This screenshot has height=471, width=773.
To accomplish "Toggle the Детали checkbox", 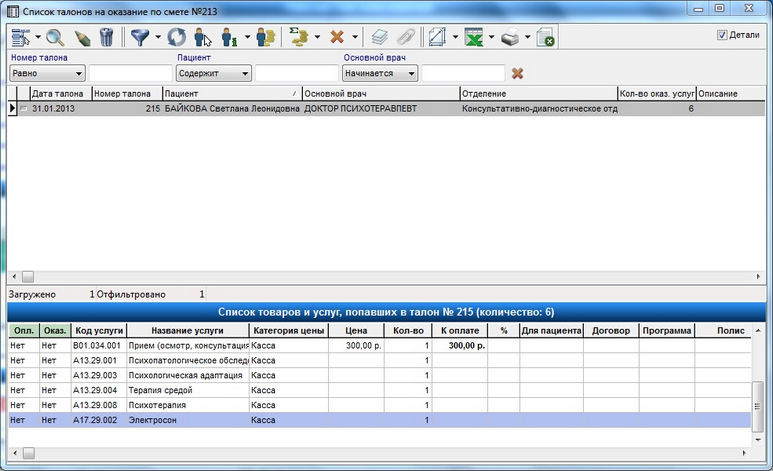I will point(722,35).
